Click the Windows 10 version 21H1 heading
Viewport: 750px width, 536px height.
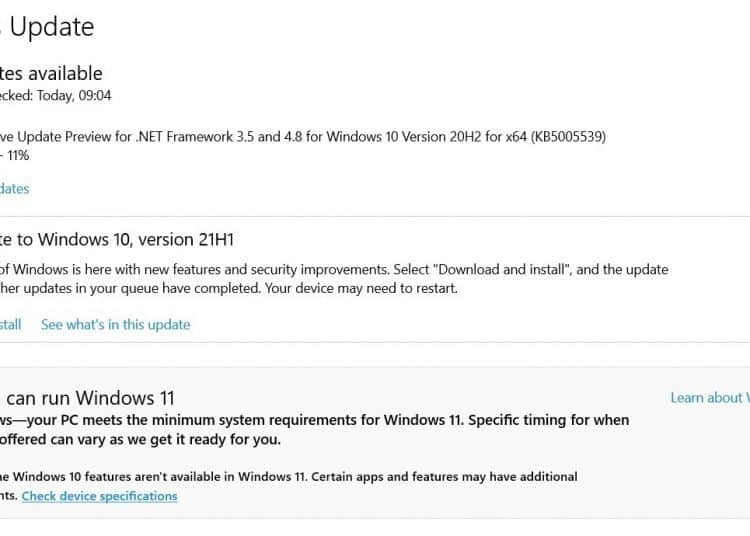click(117, 240)
